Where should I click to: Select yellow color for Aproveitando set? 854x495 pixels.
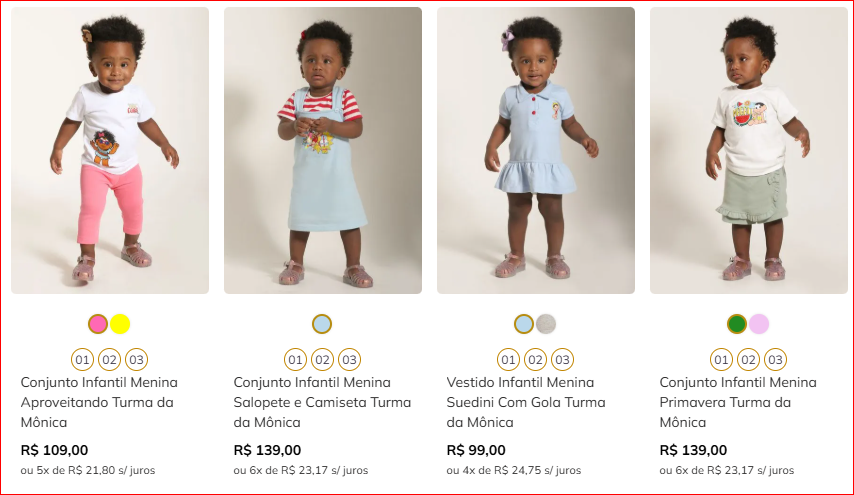point(120,324)
